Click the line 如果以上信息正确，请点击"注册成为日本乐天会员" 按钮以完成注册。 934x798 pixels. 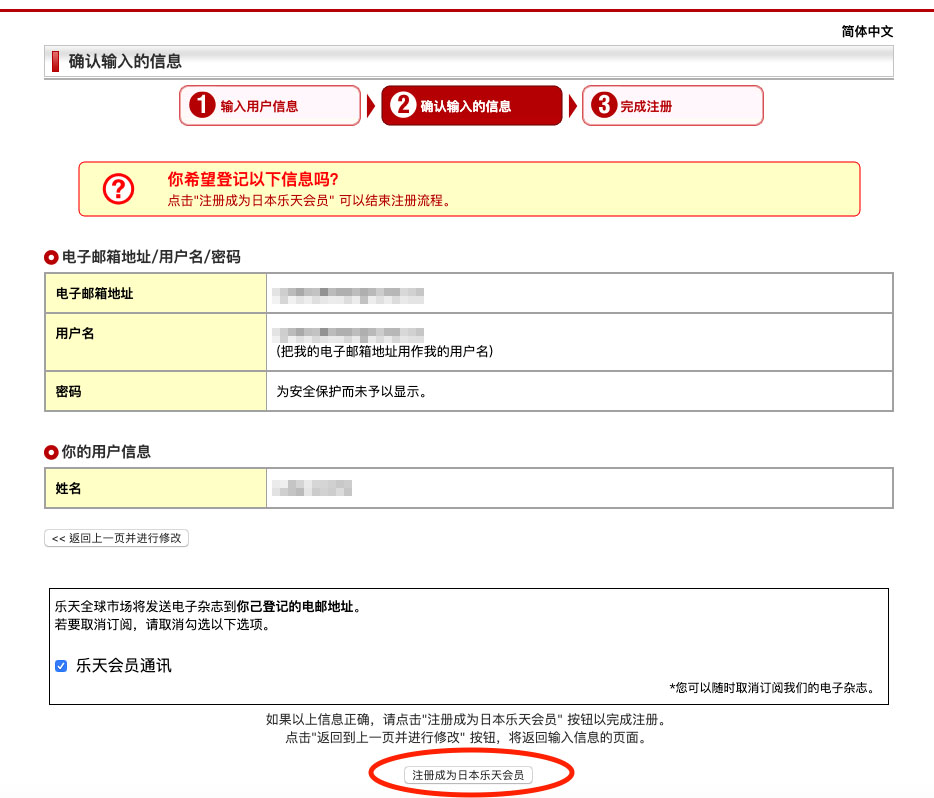[x=466, y=719]
